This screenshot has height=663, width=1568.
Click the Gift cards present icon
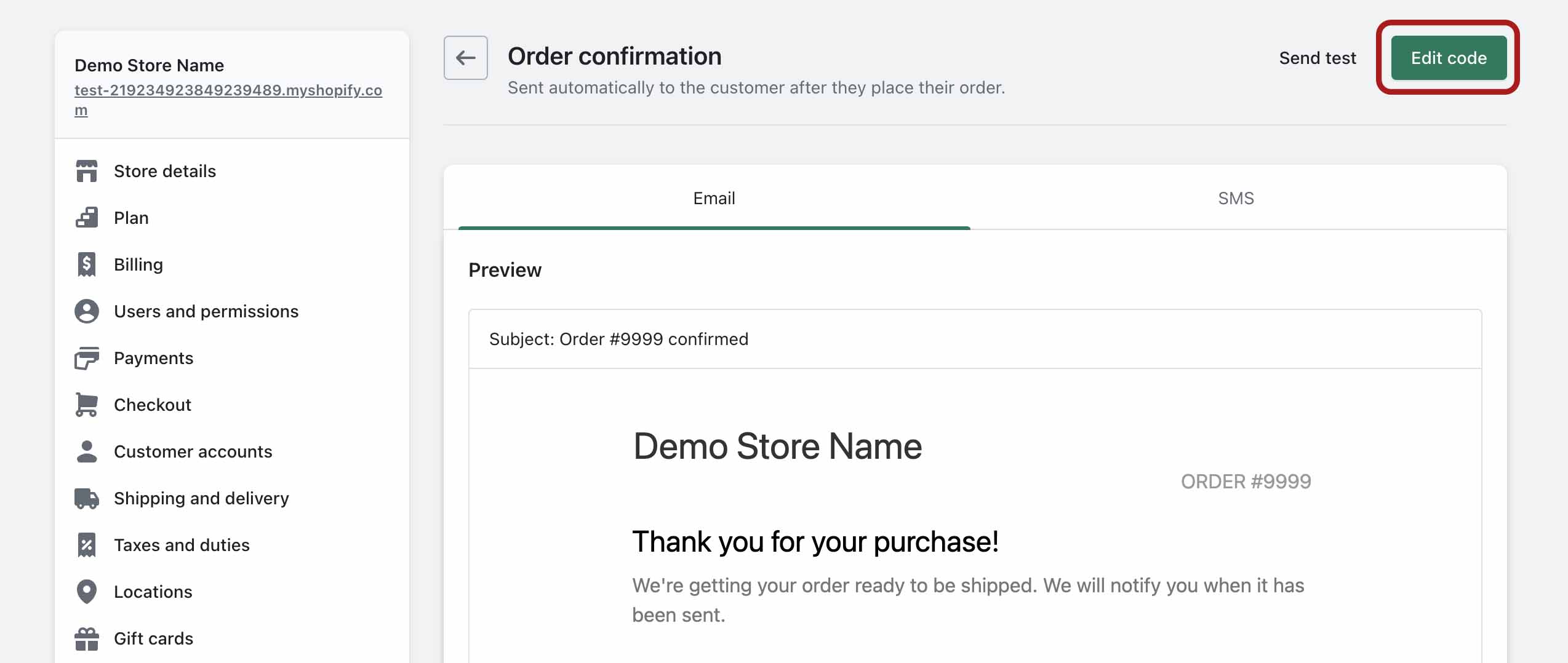tap(87, 638)
